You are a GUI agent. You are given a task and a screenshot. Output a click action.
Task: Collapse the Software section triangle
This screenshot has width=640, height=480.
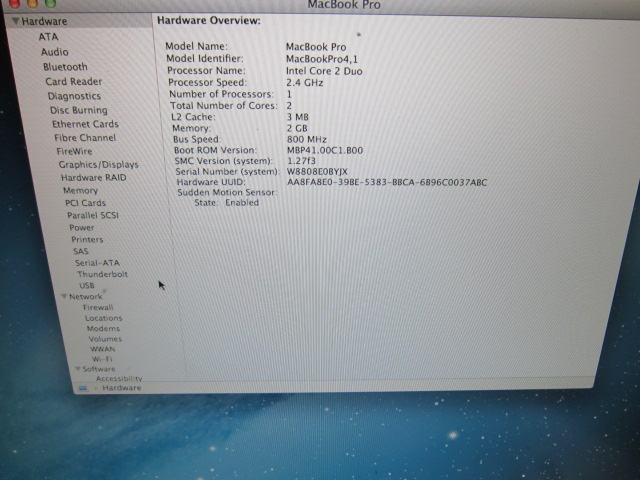point(77,369)
